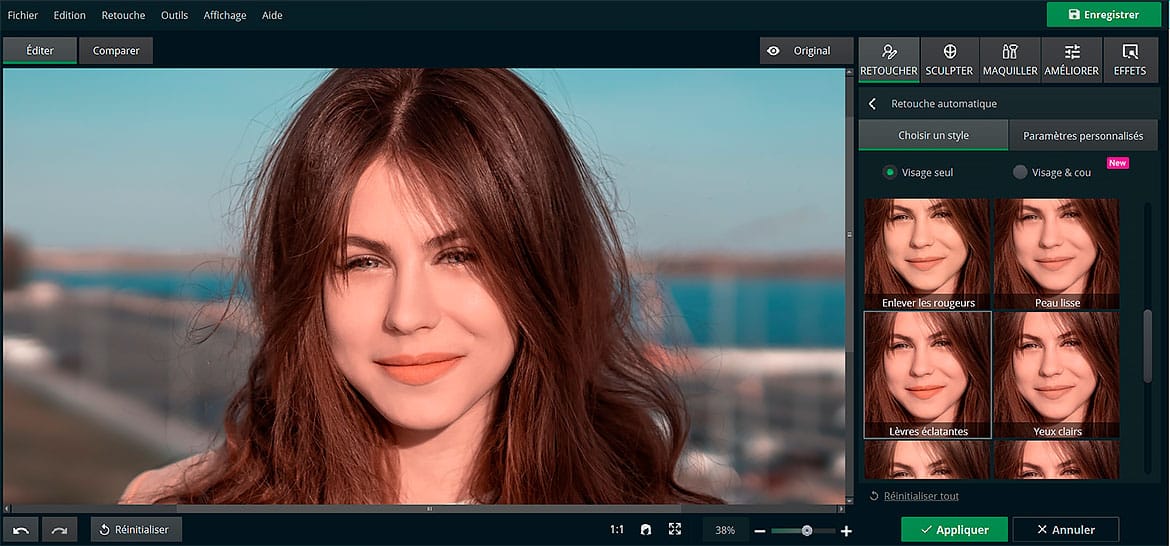Image resolution: width=1170 pixels, height=546 pixels.
Task: Open the Aide menu
Action: tap(272, 15)
